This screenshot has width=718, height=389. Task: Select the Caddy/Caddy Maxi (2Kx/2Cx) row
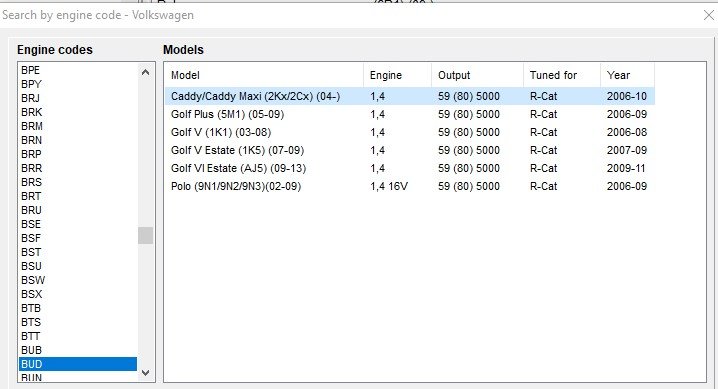click(410, 96)
